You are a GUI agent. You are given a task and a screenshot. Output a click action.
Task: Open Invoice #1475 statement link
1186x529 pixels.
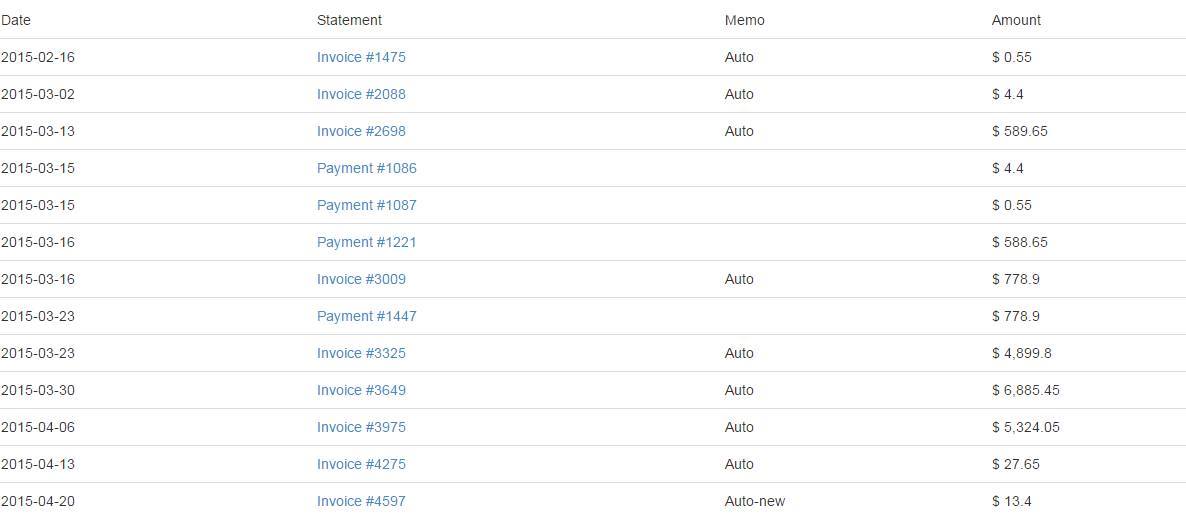click(x=361, y=57)
